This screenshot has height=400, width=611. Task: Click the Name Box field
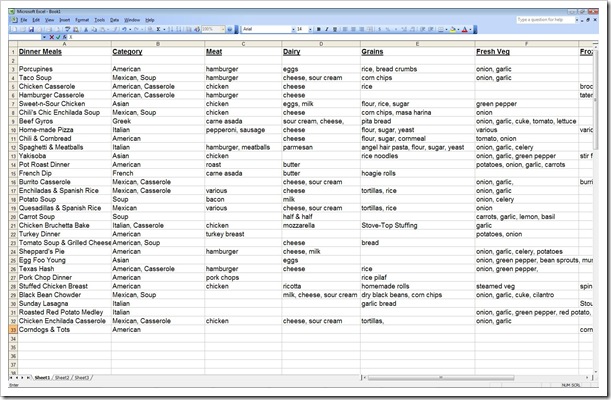pos(25,37)
